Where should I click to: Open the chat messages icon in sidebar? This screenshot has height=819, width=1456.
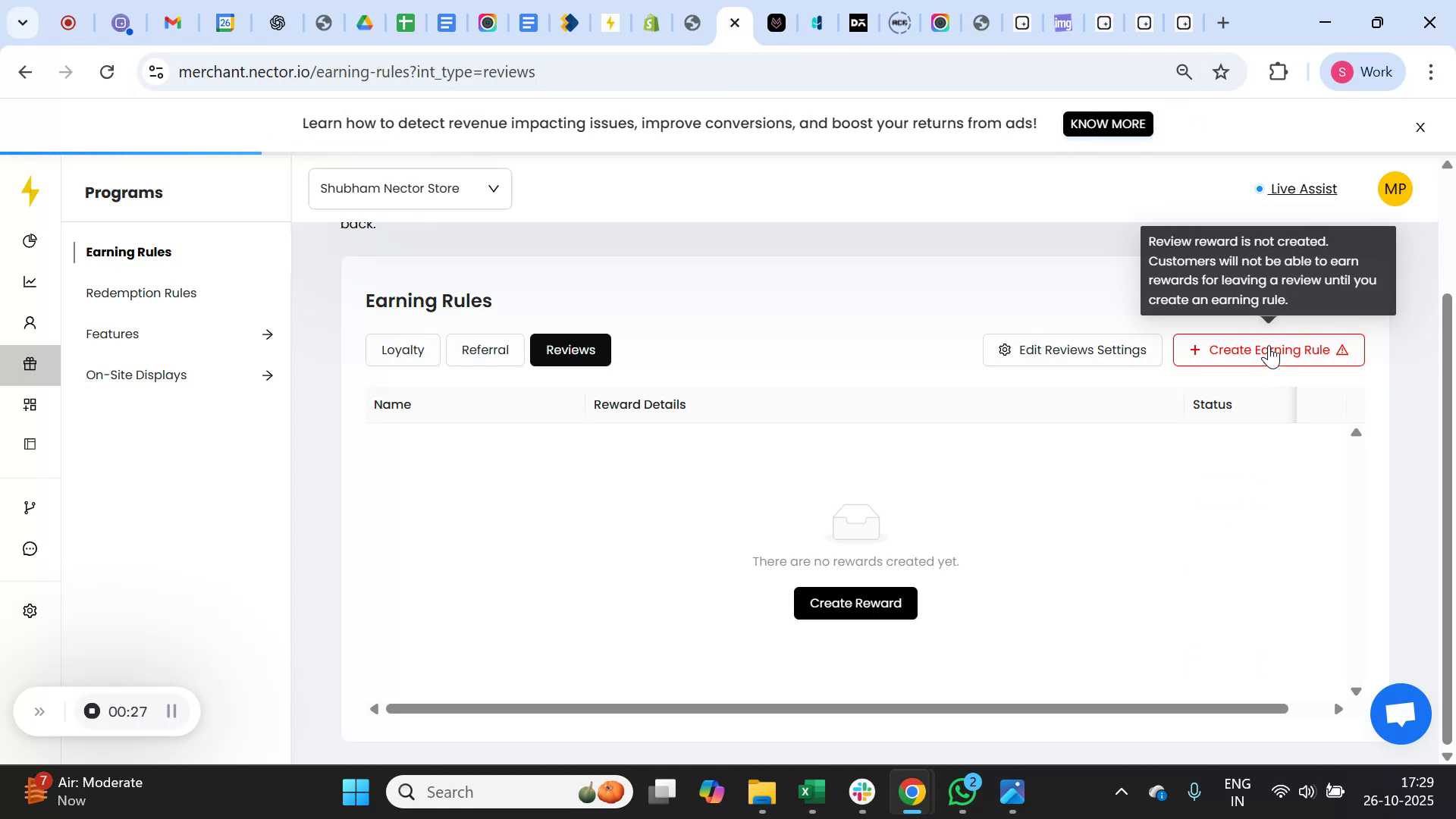pos(30,548)
